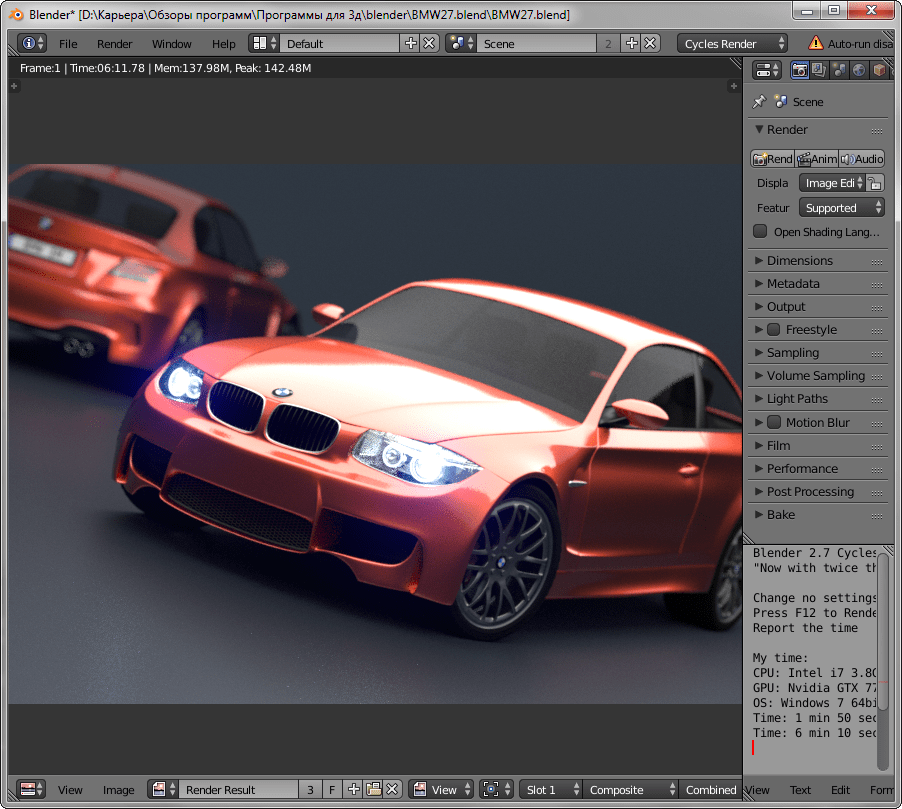
Task: Toggle the lock interface padlock icon
Action: [x=875, y=183]
